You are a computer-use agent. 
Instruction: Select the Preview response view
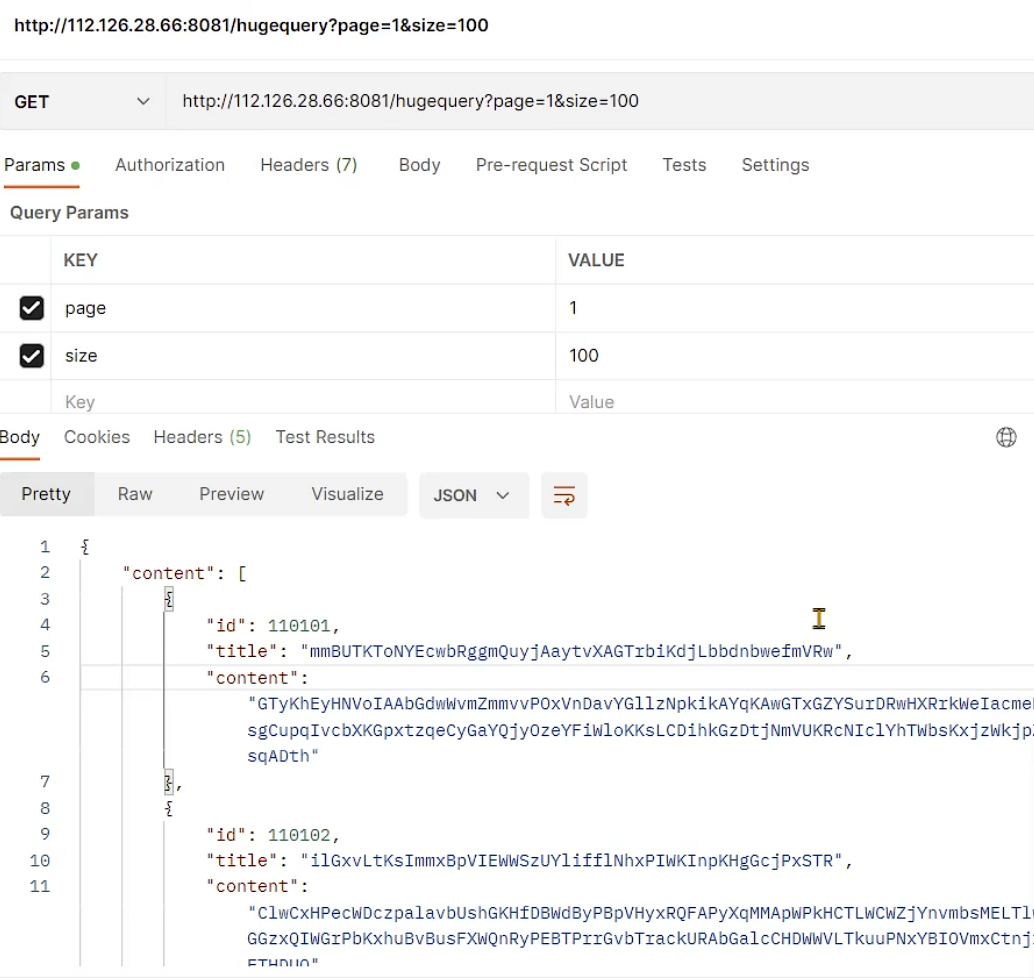click(x=231, y=494)
